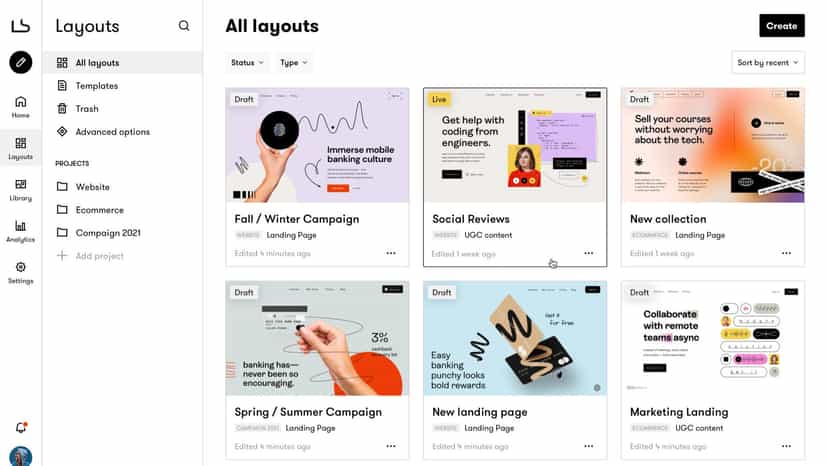This screenshot has height=466, width=828.
Task: Open Settings gear in left rail
Action: click(21, 273)
